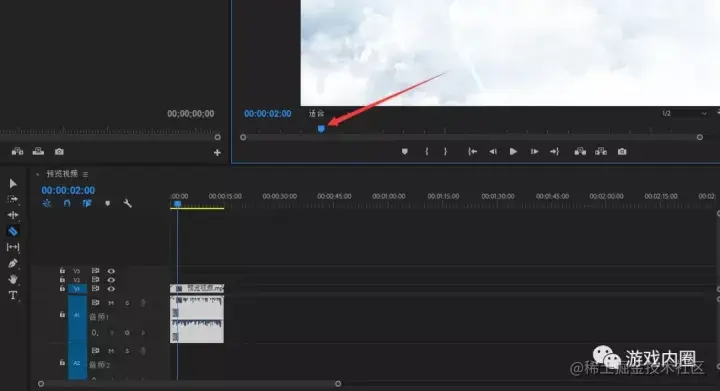Select the Razor tool
Viewport: 720px width, 391px height.
[x=13, y=231]
